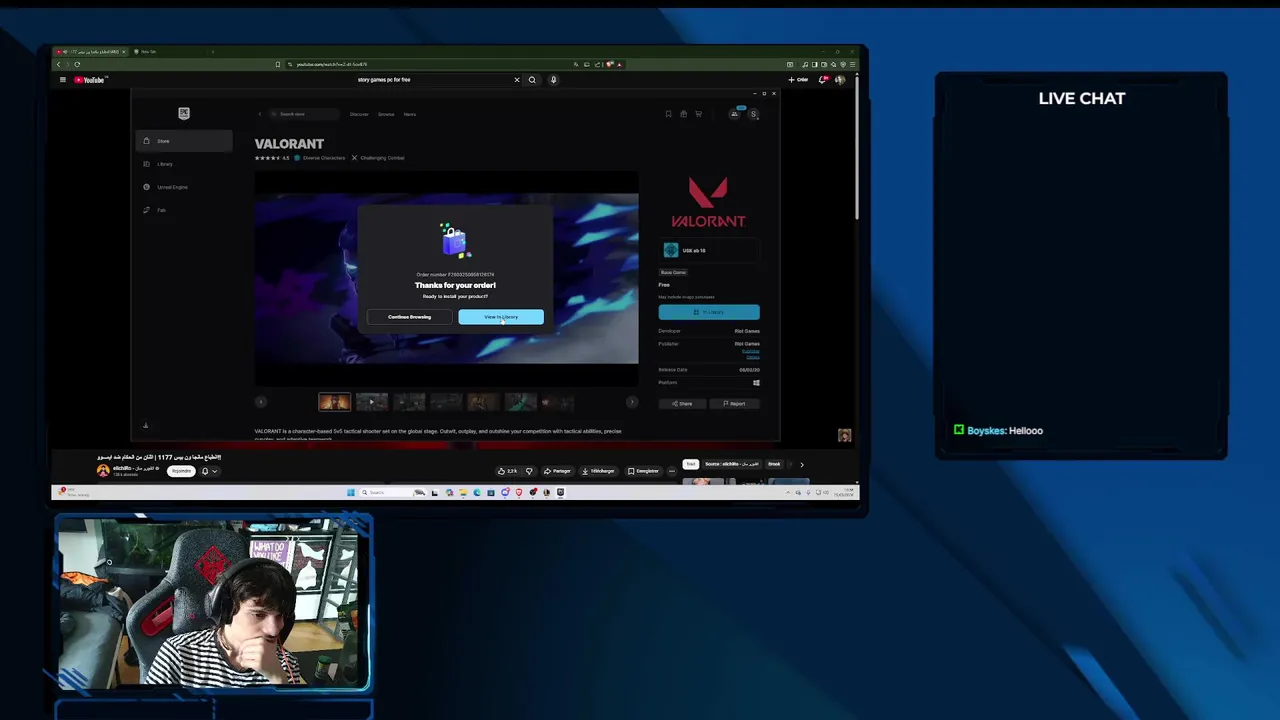Open the elichillo channel avatar
Screen dimensions: 1280x720
coord(103,470)
